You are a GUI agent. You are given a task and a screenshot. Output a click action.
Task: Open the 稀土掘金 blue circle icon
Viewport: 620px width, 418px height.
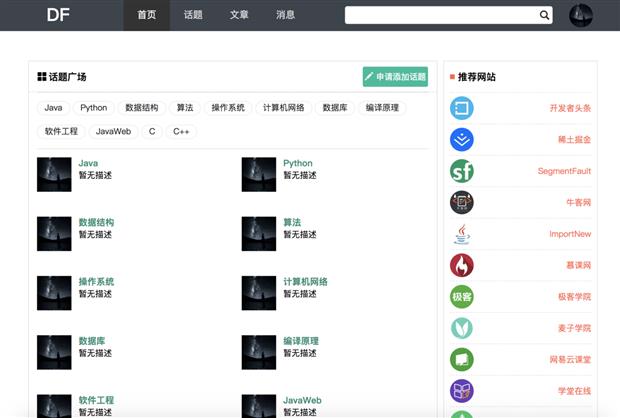pyautogui.click(x=461, y=140)
